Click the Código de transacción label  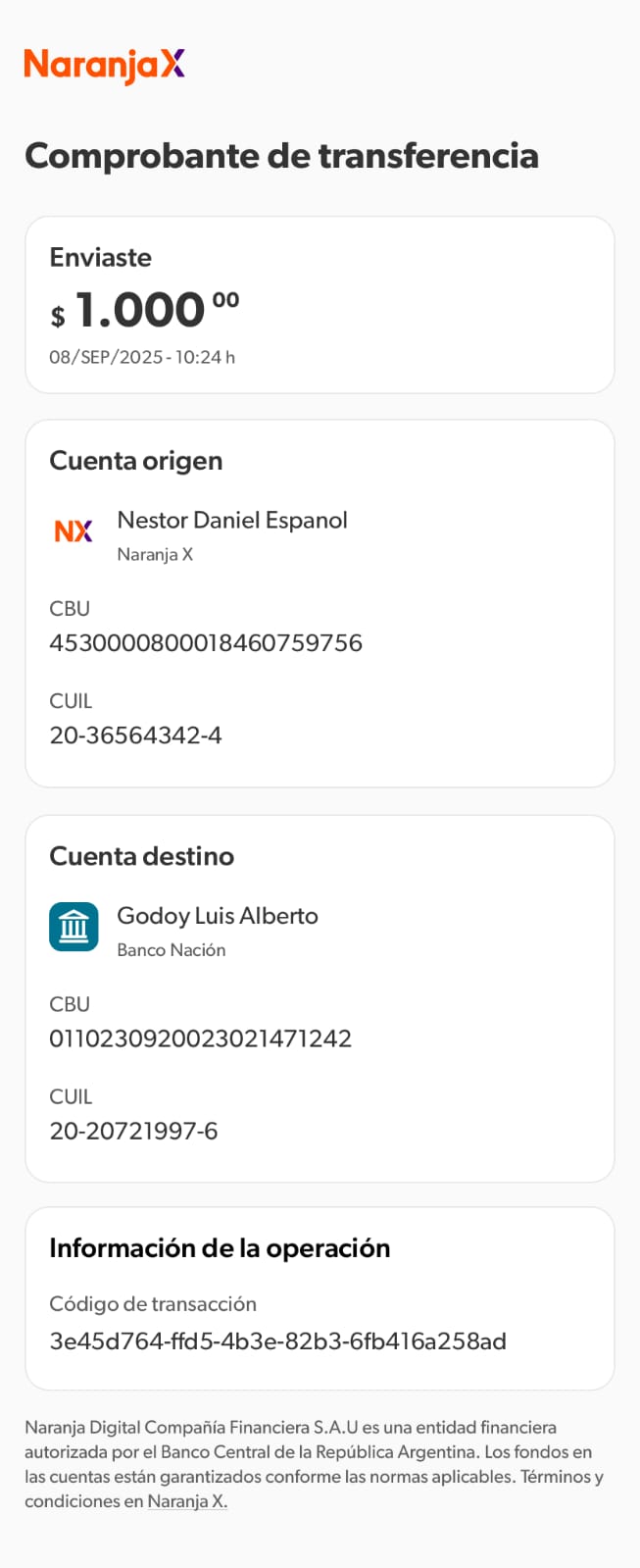(x=153, y=1304)
